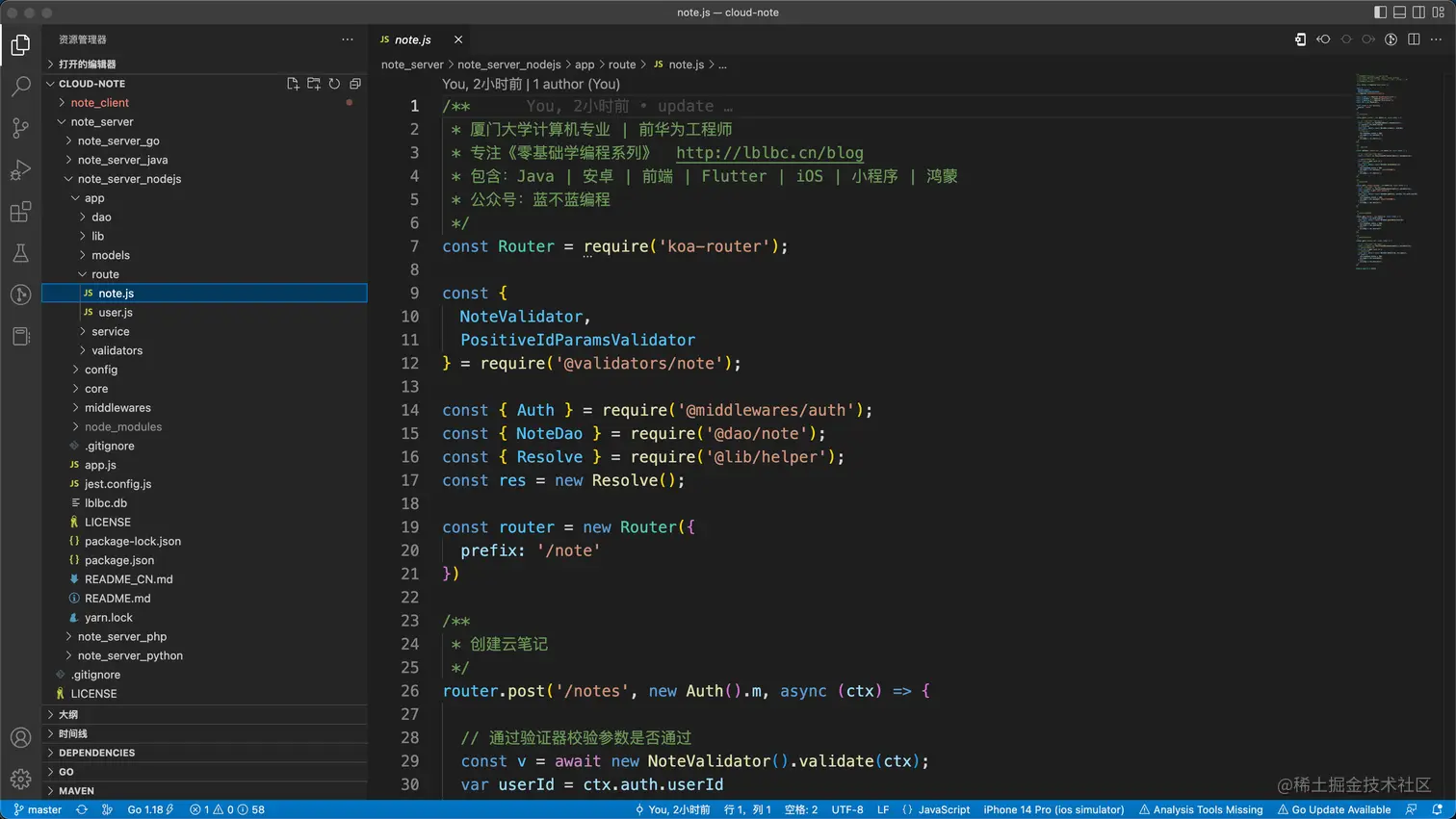Refresh the explorer file tree
The height and width of the screenshot is (819, 1456).
[334, 84]
